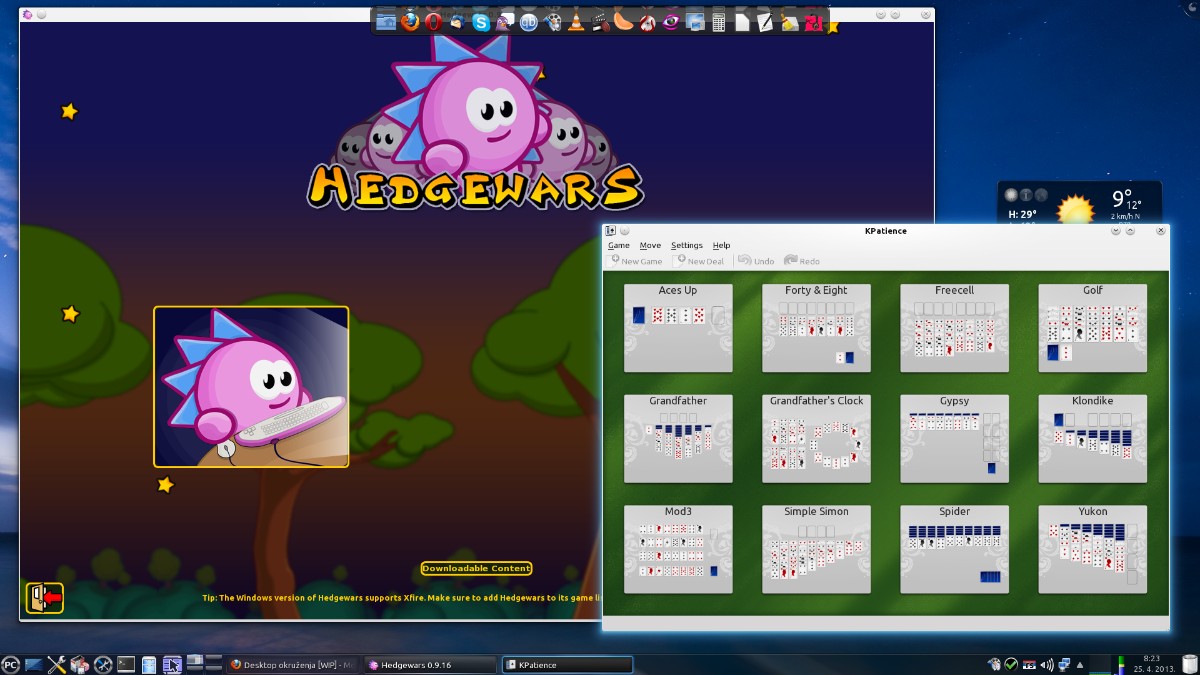
Task: Open the trash can in panel
Action: point(1189,664)
